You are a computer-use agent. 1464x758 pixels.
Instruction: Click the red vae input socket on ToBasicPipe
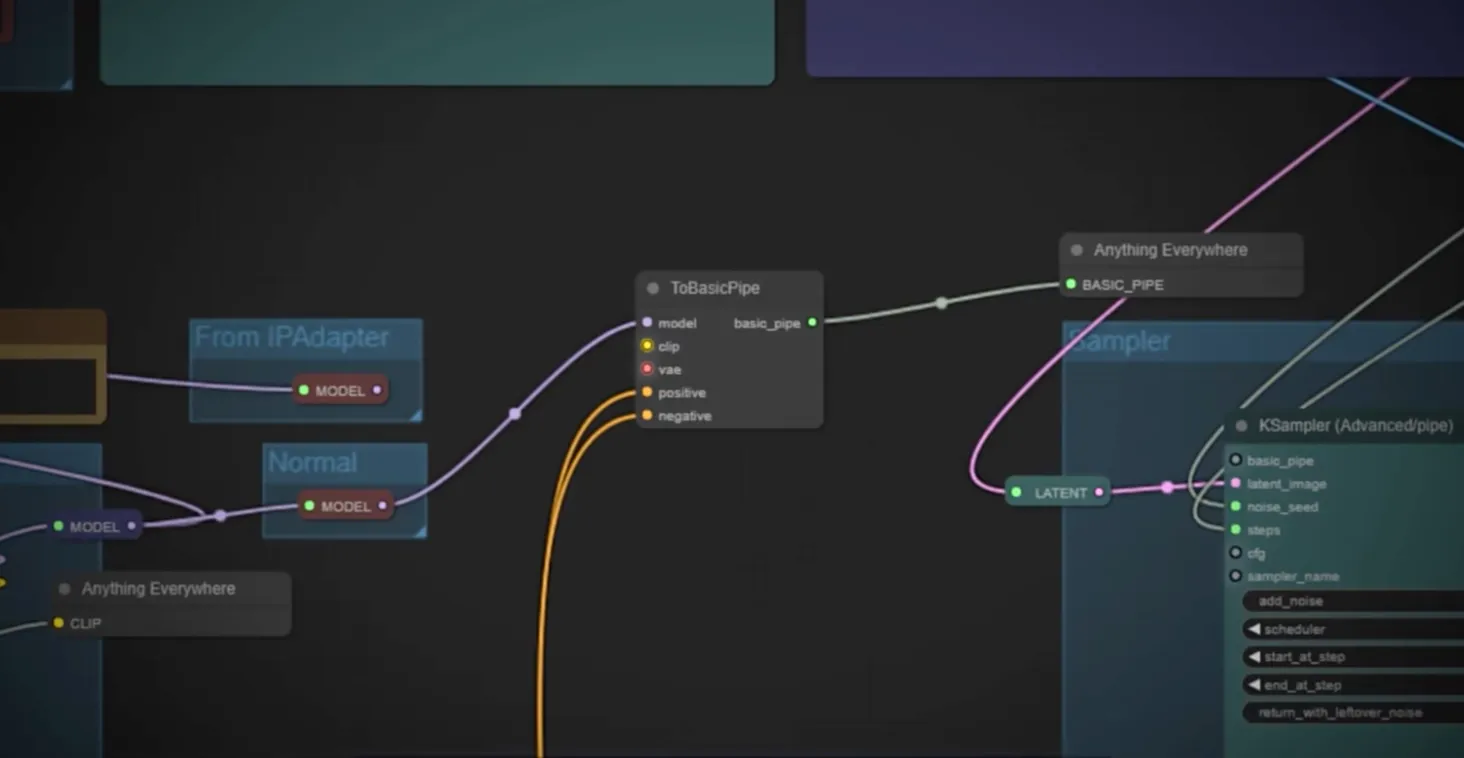pos(647,369)
